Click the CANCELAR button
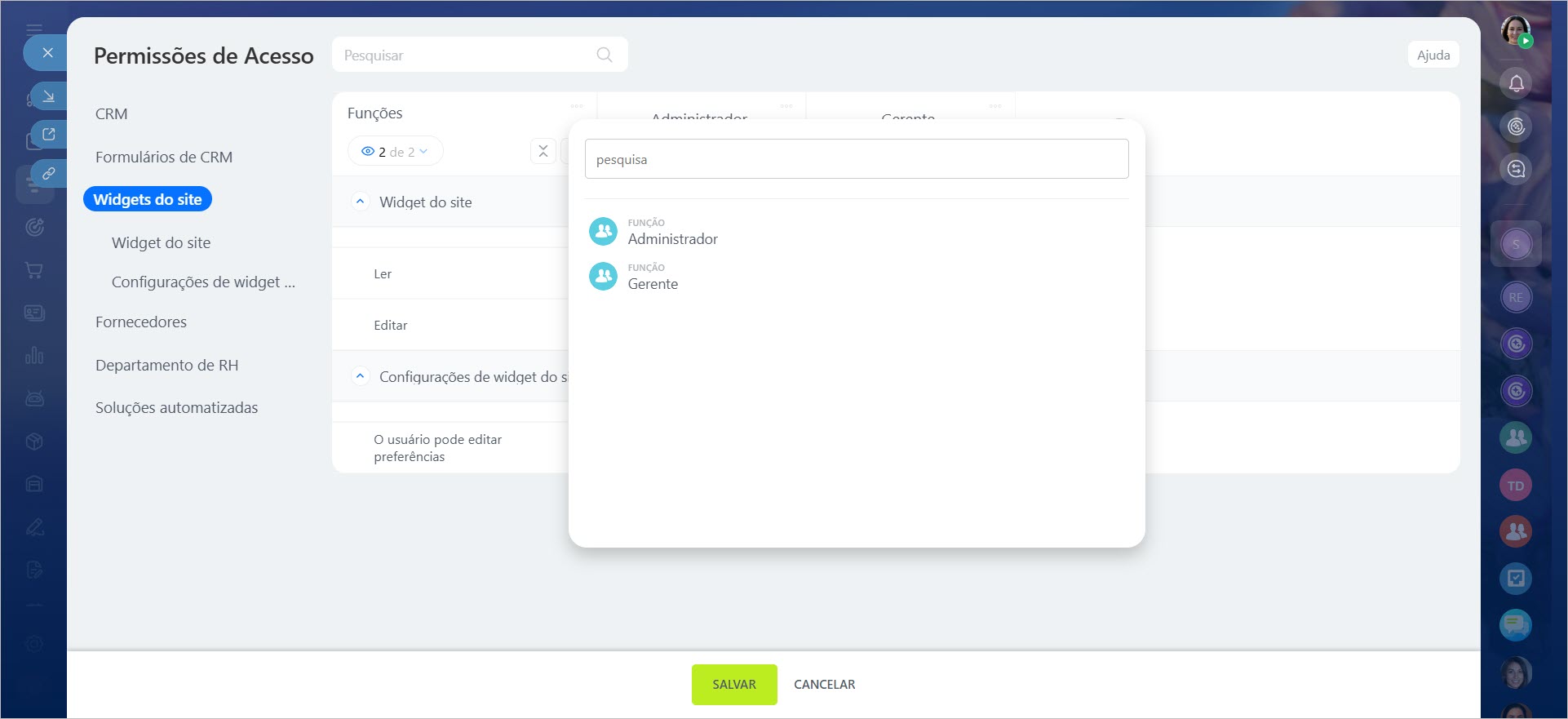This screenshot has width=1568, height=719. [x=824, y=684]
